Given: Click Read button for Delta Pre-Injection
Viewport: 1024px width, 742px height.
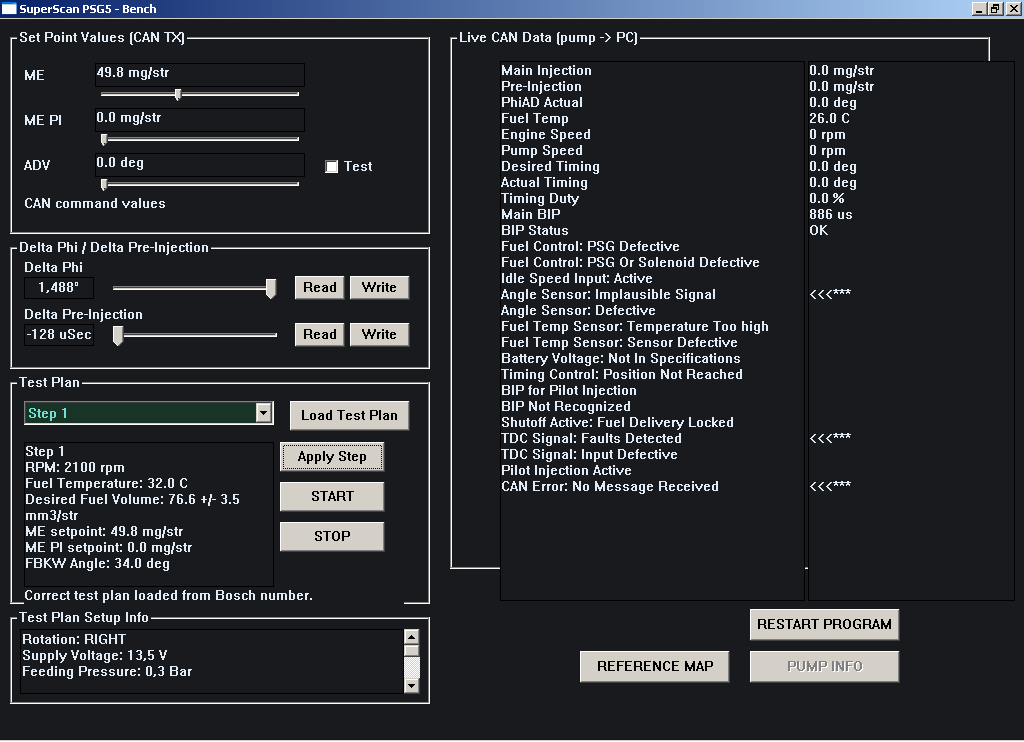Looking at the screenshot, I should [319, 334].
